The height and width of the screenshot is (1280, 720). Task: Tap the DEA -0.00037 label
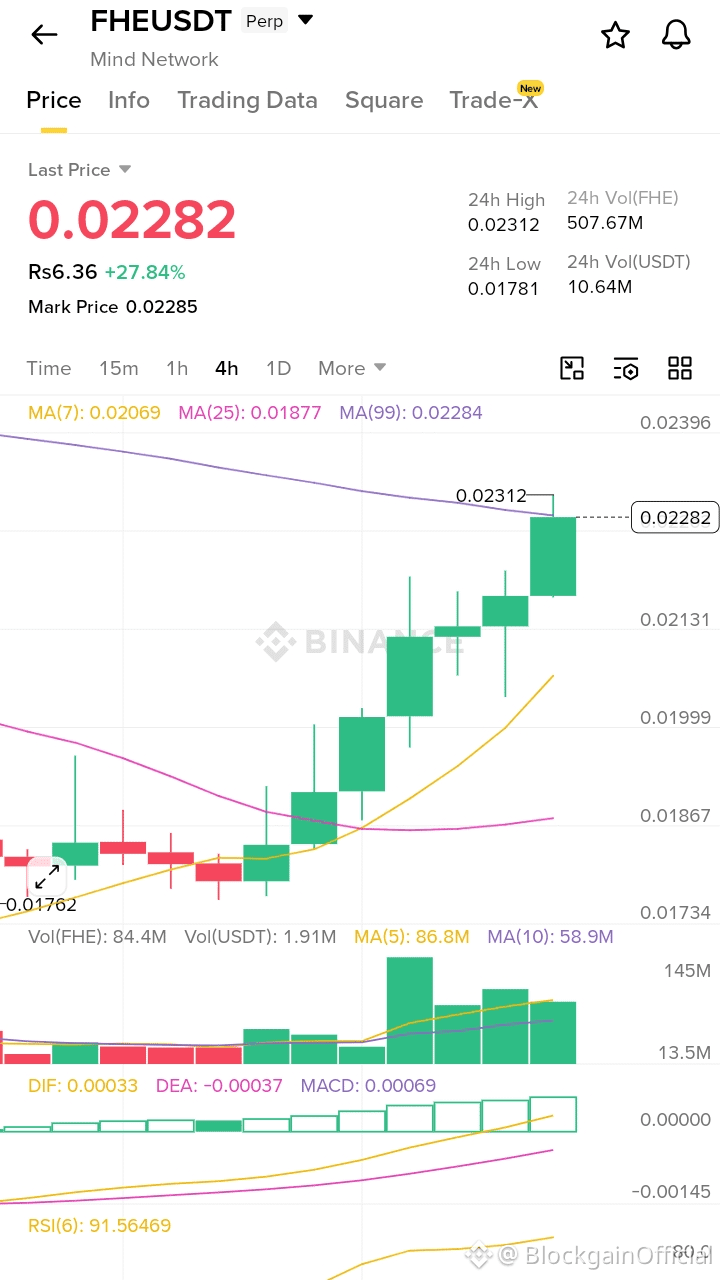point(219,1085)
